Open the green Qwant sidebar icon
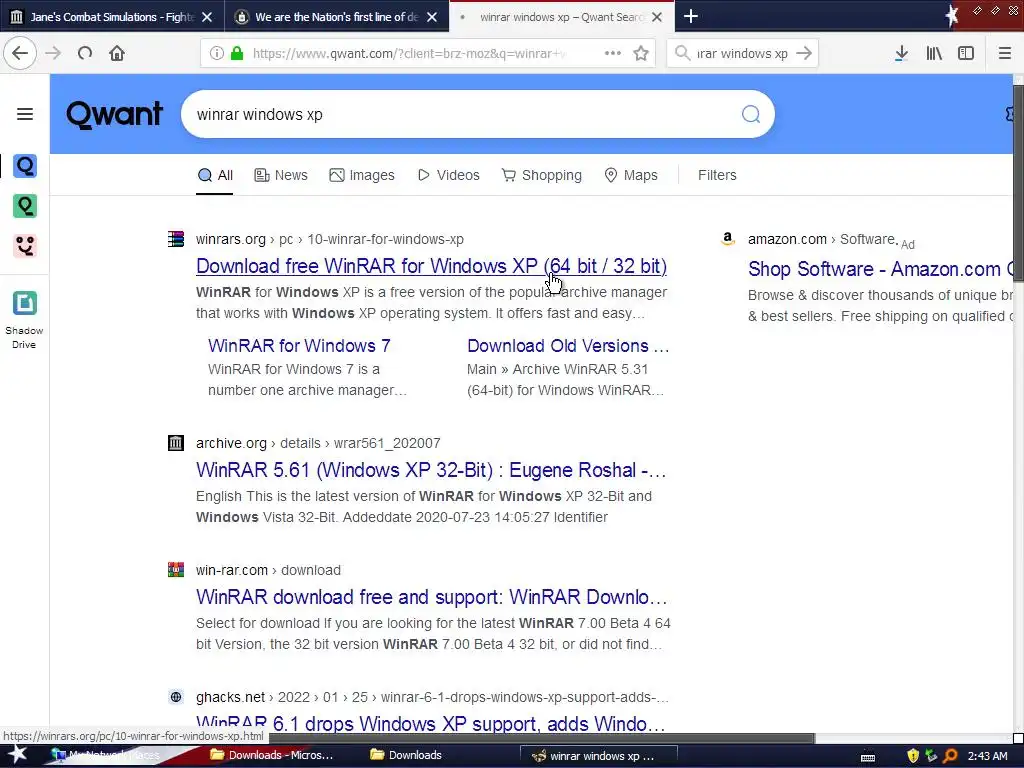 [25, 206]
